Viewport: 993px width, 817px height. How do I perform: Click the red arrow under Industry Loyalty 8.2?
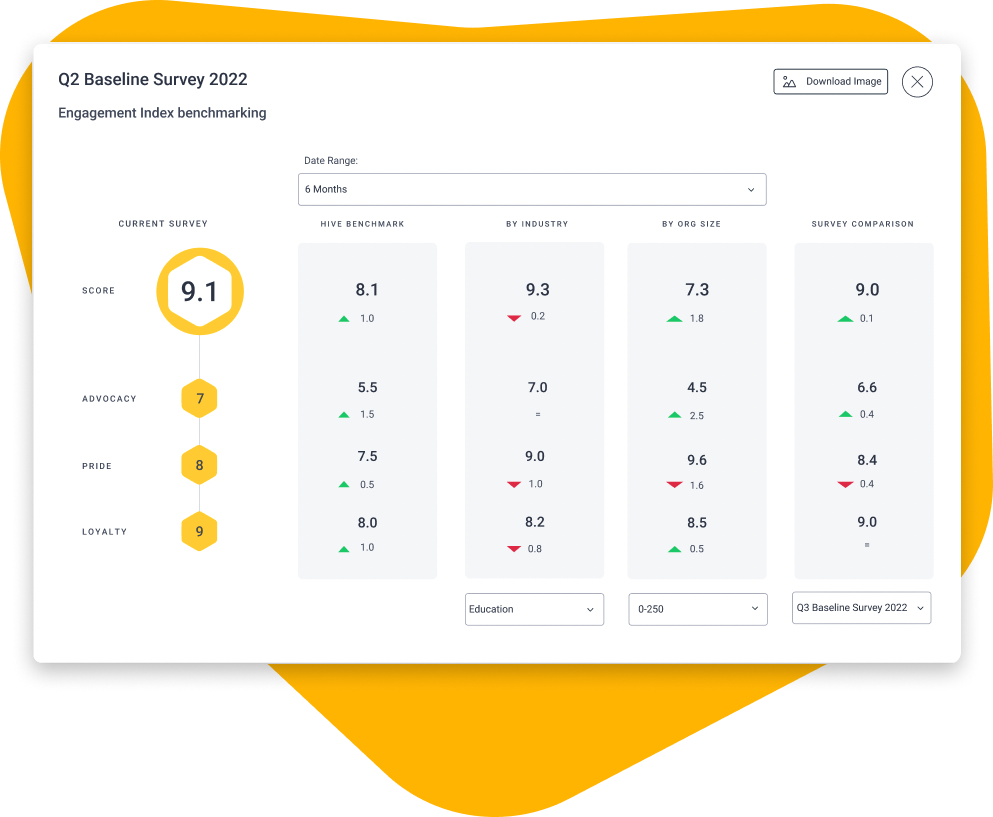click(x=513, y=549)
